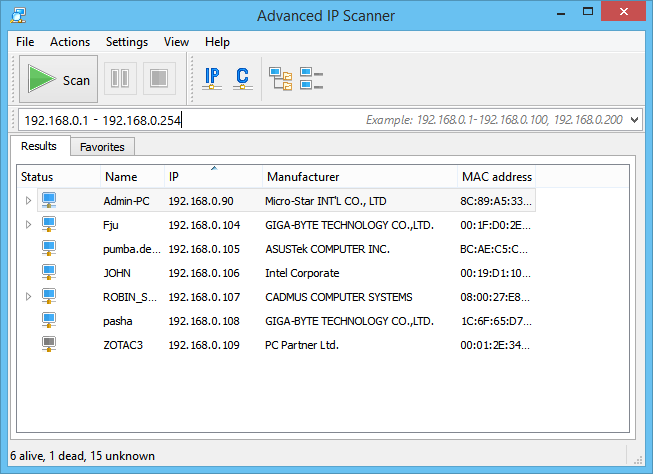Open the Actions menu
Image resolution: width=653 pixels, height=474 pixels.
click(x=70, y=42)
